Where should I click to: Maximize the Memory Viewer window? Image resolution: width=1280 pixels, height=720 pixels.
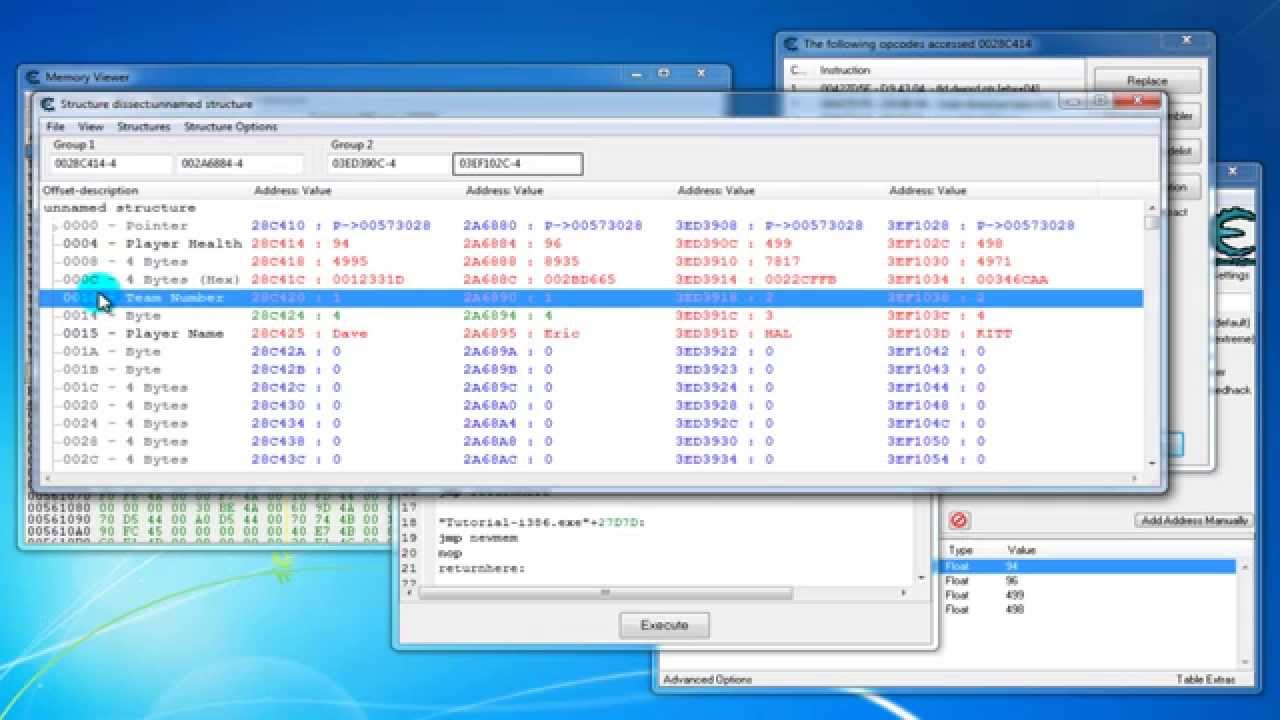coord(664,74)
